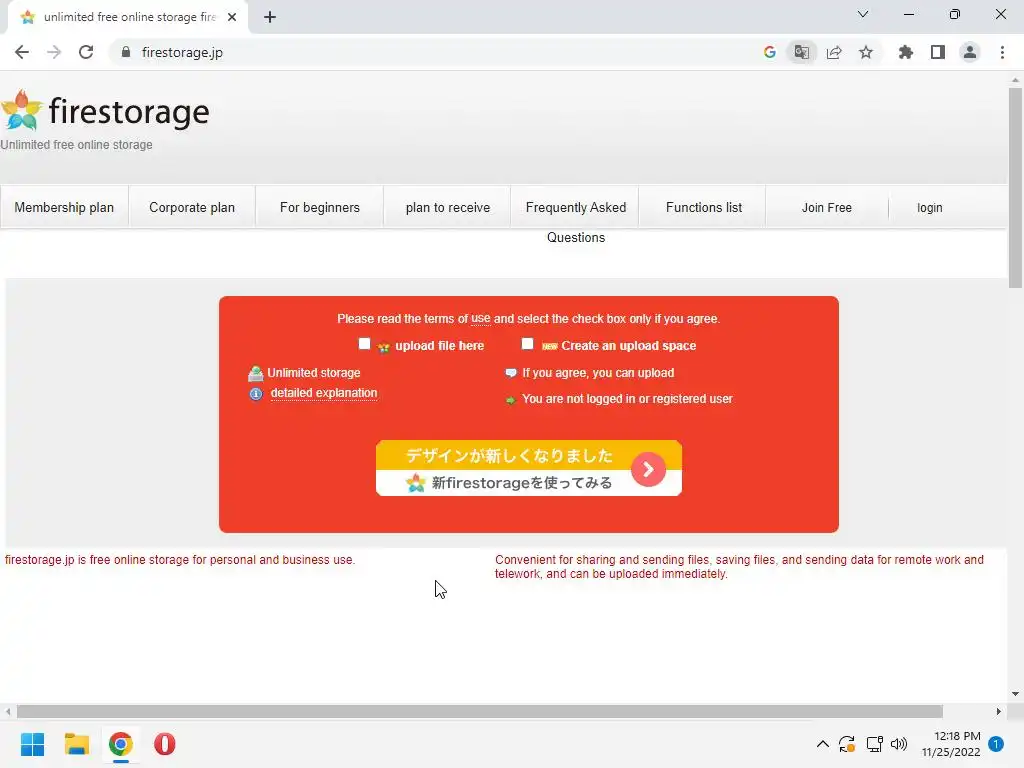
Task: Close the firestorage tab
Action: click(232, 17)
